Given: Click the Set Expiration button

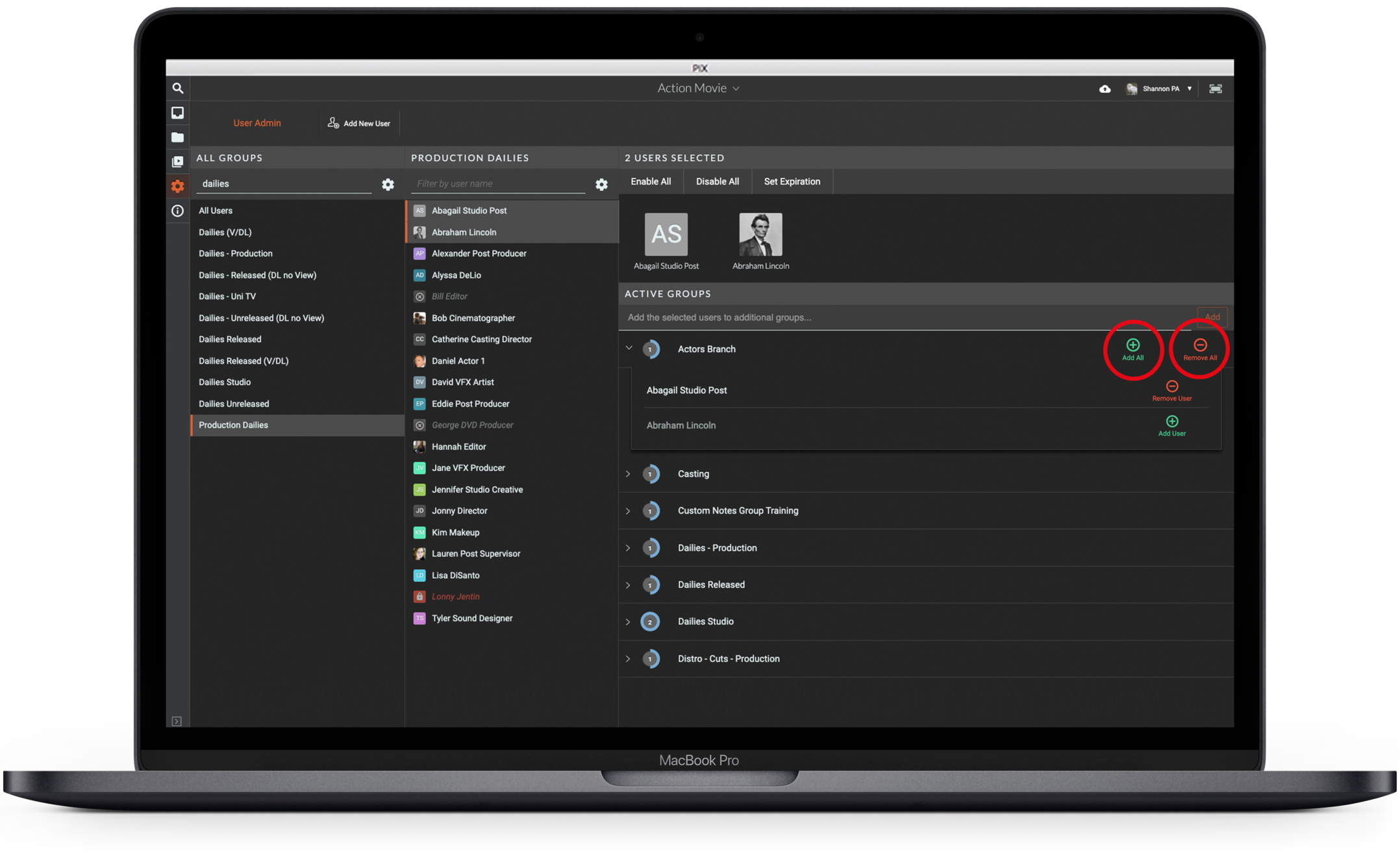Looking at the screenshot, I should click(x=792, y=181).
